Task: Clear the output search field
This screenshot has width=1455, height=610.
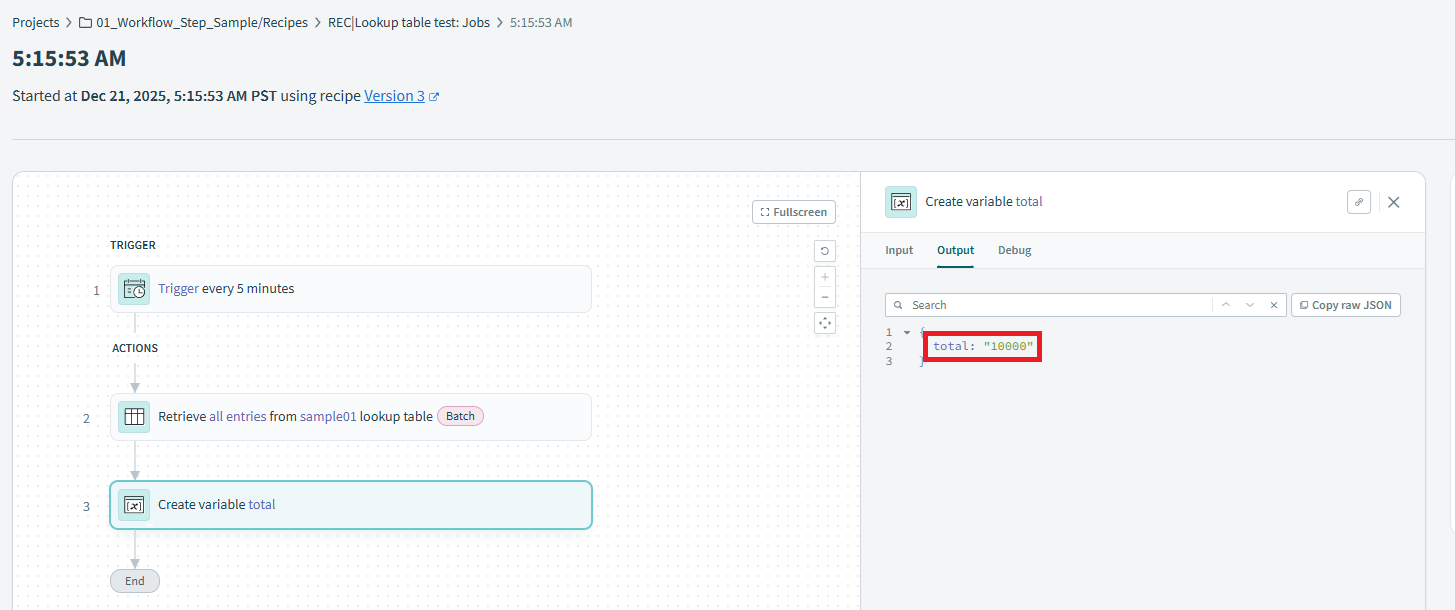Action: 1273,305
